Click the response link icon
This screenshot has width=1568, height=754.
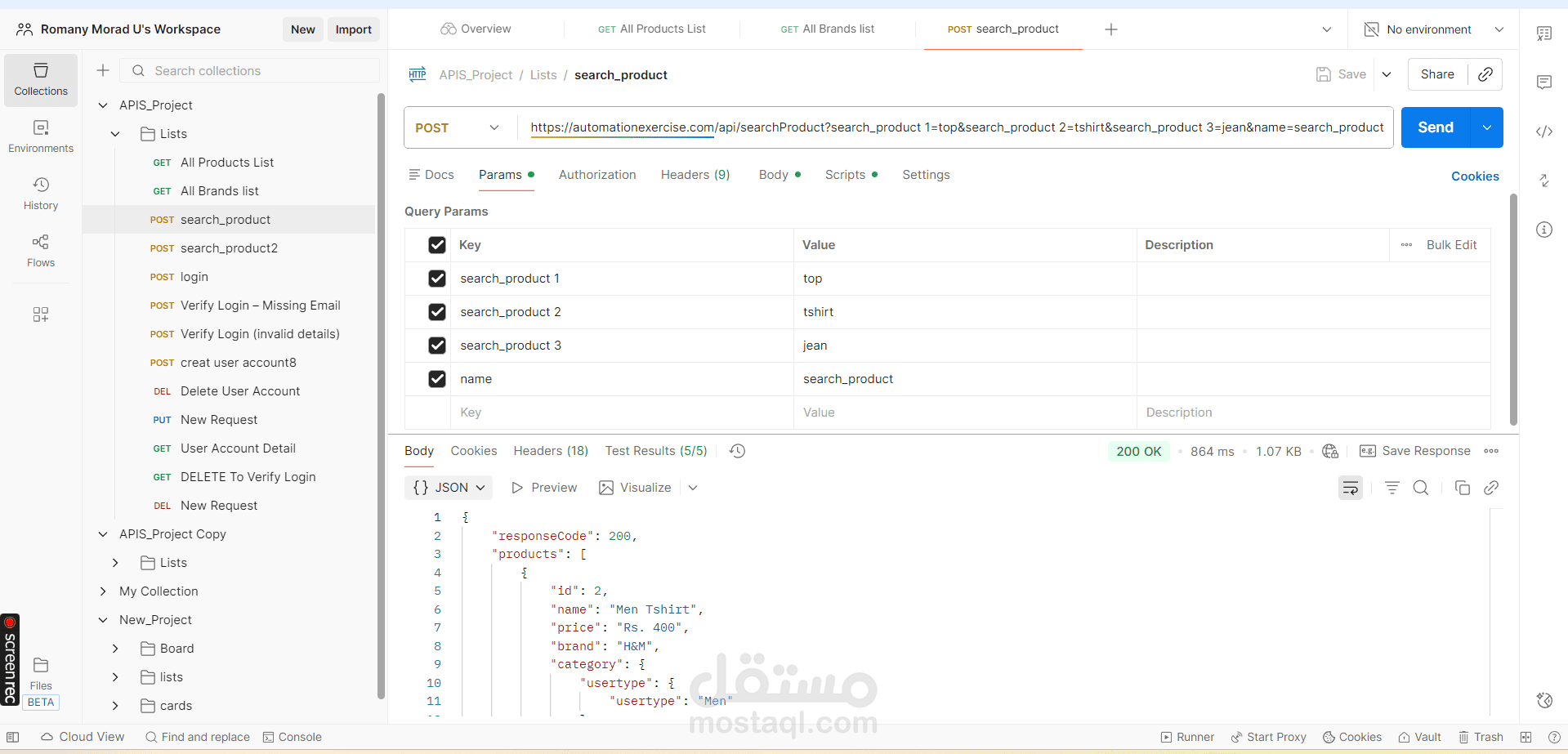tap(1491, 488)
